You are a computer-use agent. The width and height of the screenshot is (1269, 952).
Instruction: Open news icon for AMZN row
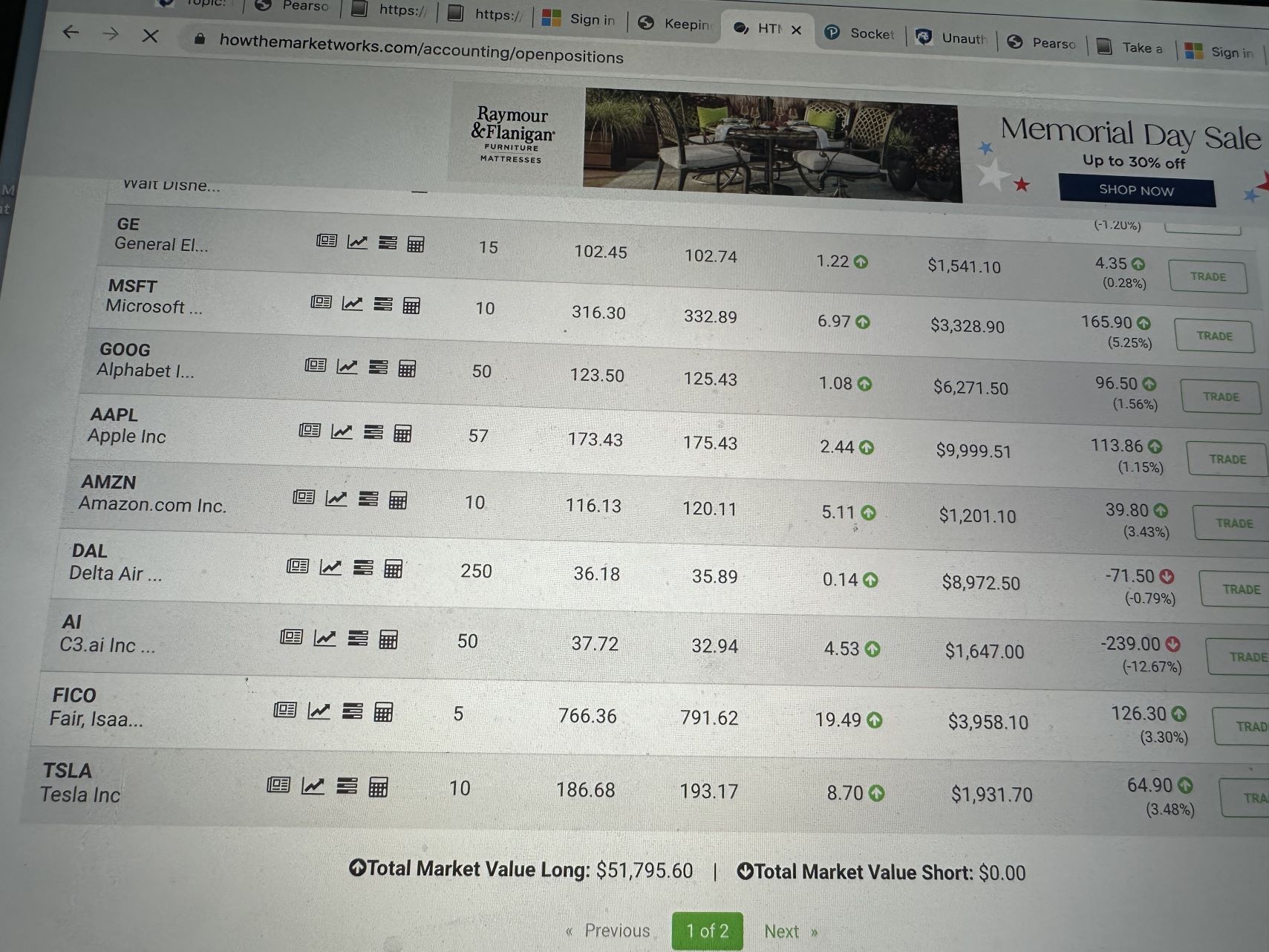tap(304, 497)
